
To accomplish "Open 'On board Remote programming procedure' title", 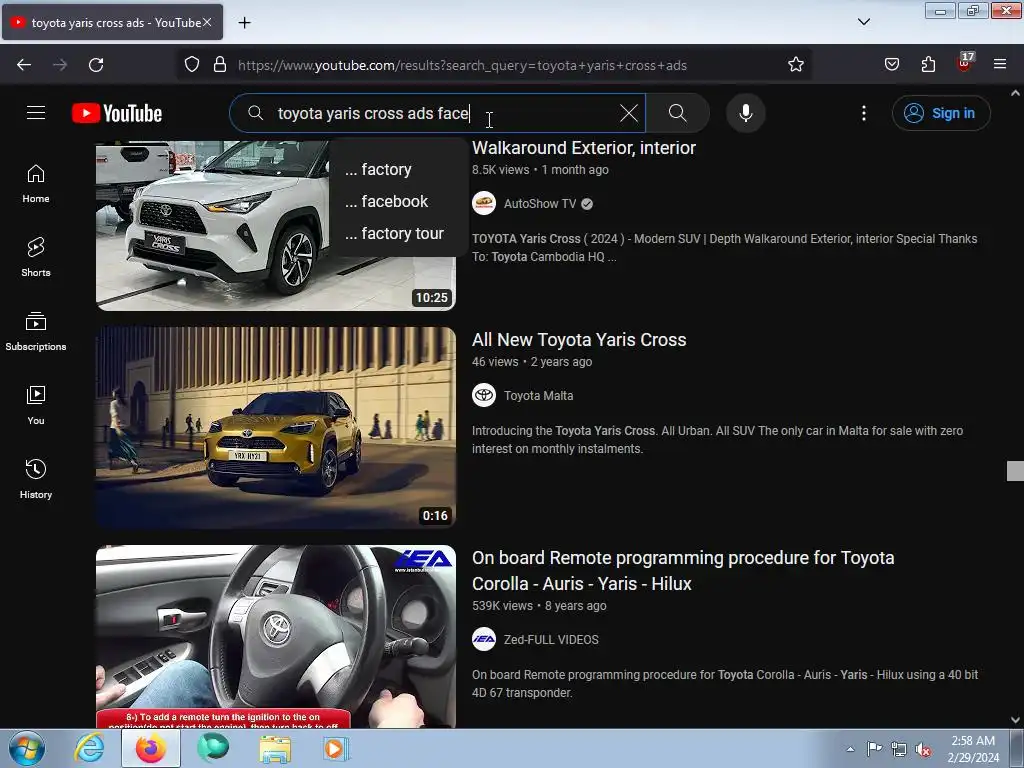I will tap(683, 571).
